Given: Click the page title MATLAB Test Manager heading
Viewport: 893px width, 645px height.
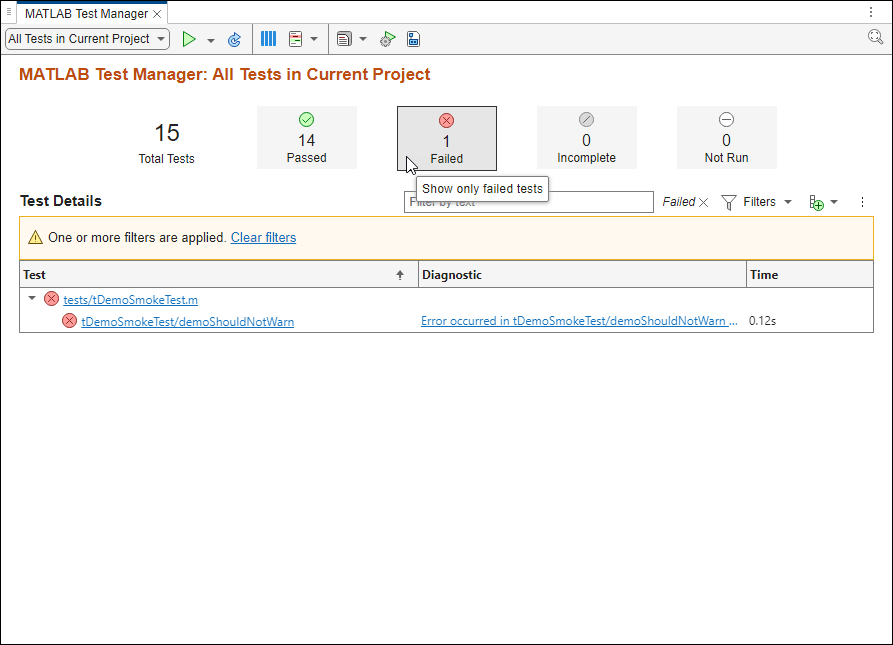Looking at the screenshot, I should [x=224, y=75].
